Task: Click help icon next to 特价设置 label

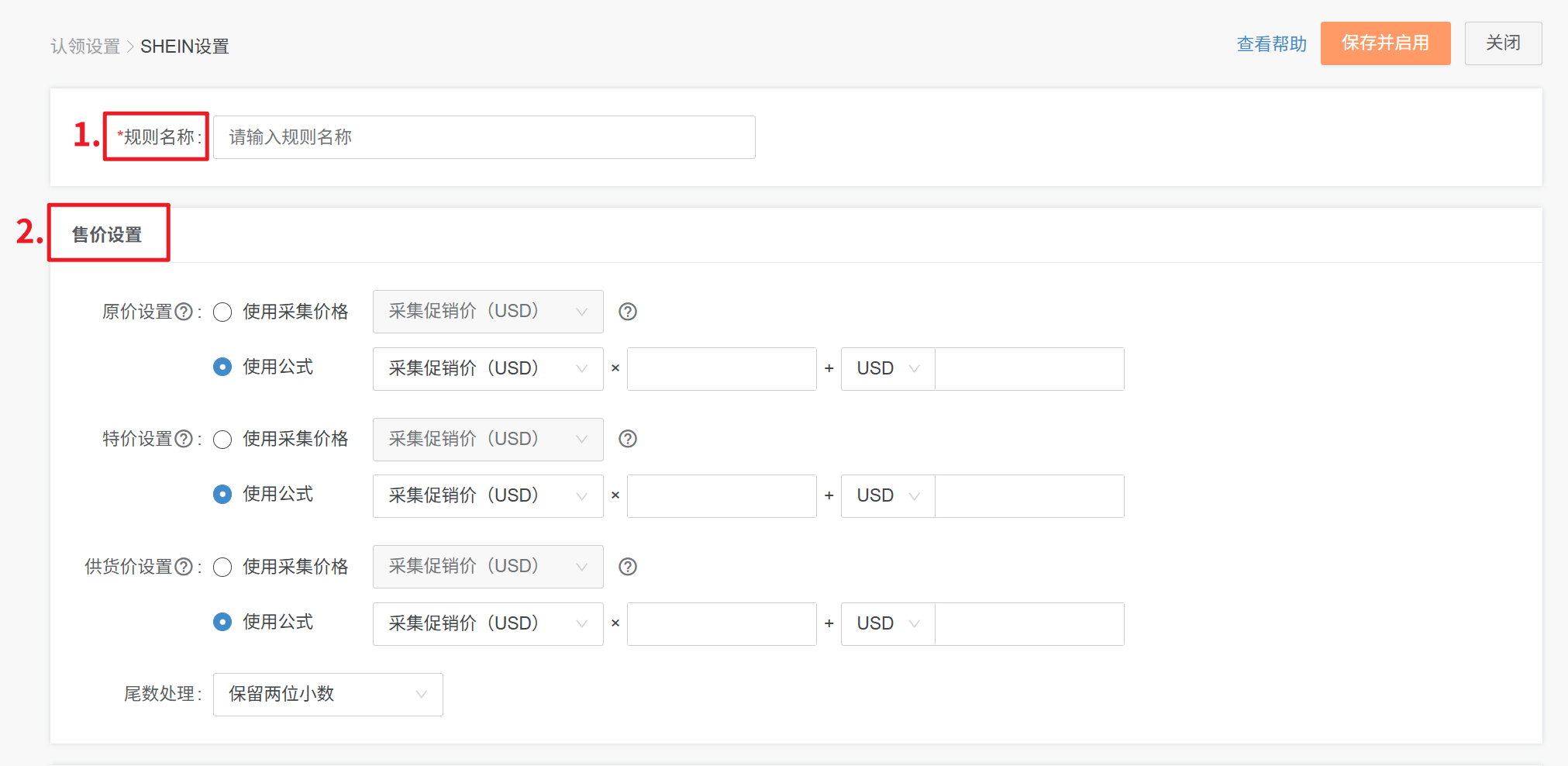Action: [184, 439]
